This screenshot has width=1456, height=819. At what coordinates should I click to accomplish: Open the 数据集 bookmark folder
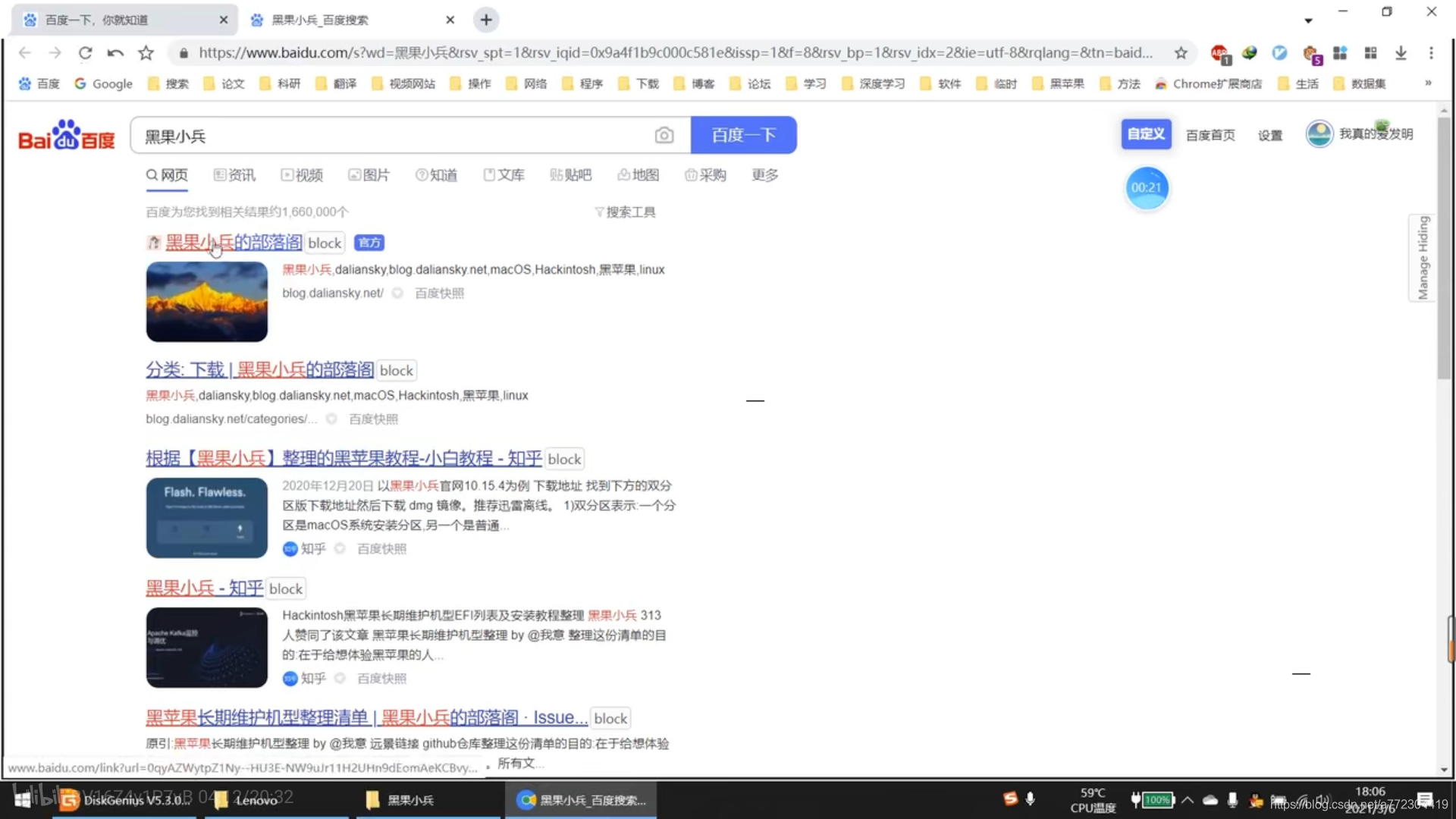[1360, 83]
